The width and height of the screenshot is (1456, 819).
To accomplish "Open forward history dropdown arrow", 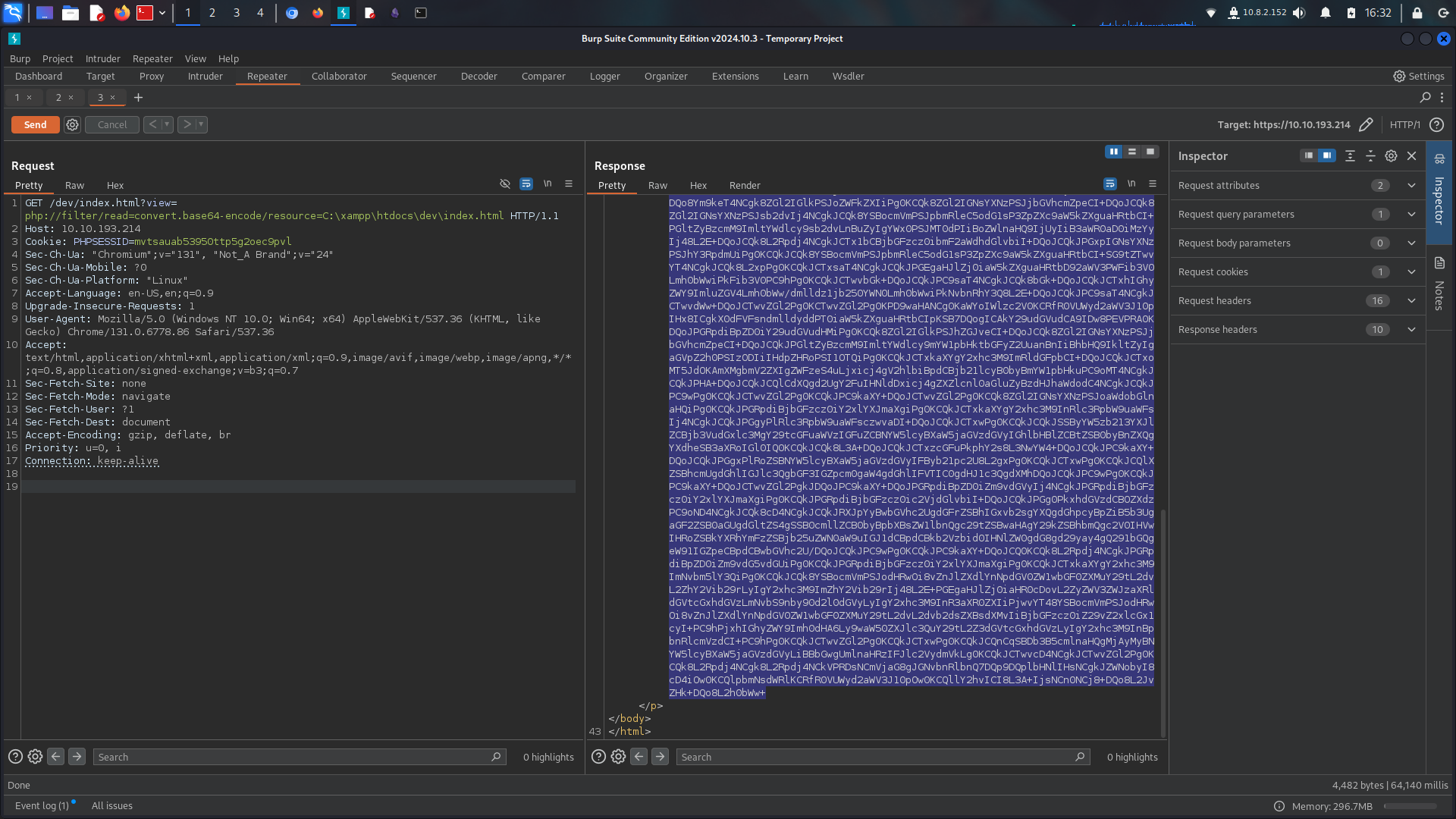I will click(201, 124).
